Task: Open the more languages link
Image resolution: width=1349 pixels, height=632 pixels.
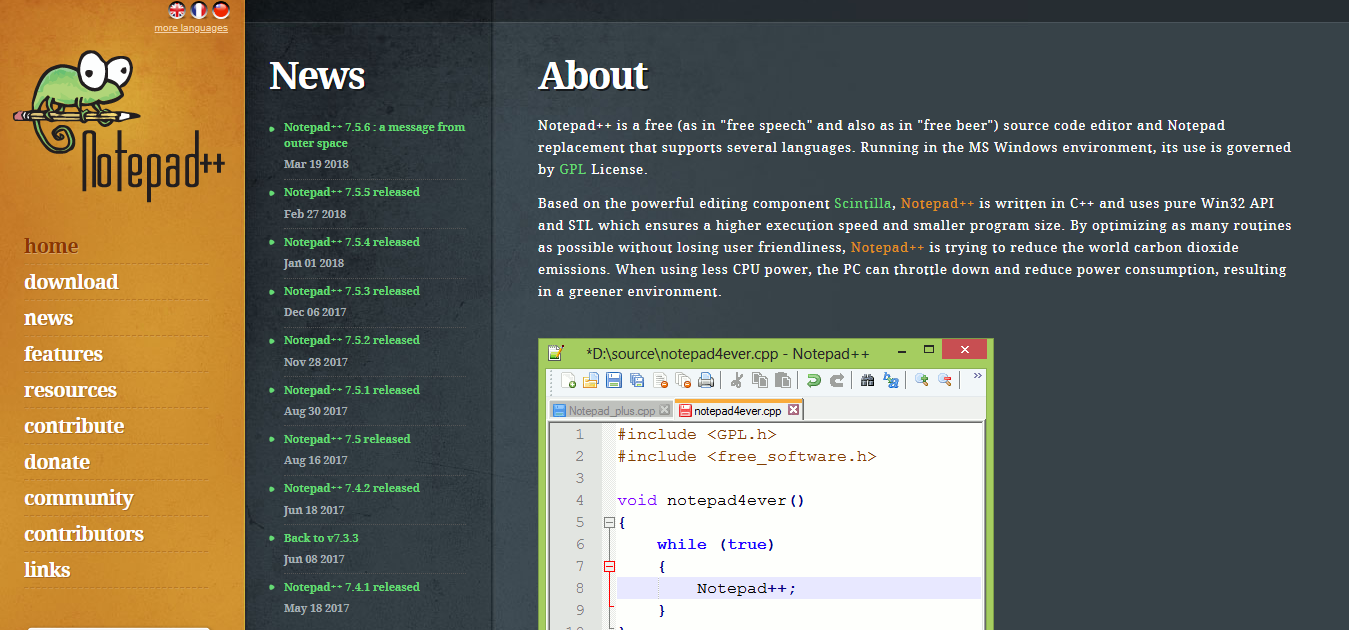Action: click(190, 27)
